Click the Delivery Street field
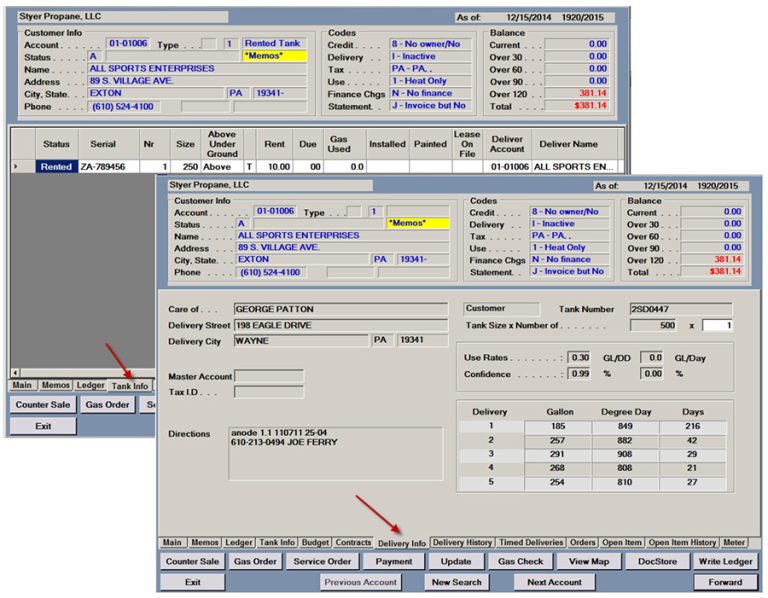Viewport: 768px width, 598px height. 341,325
